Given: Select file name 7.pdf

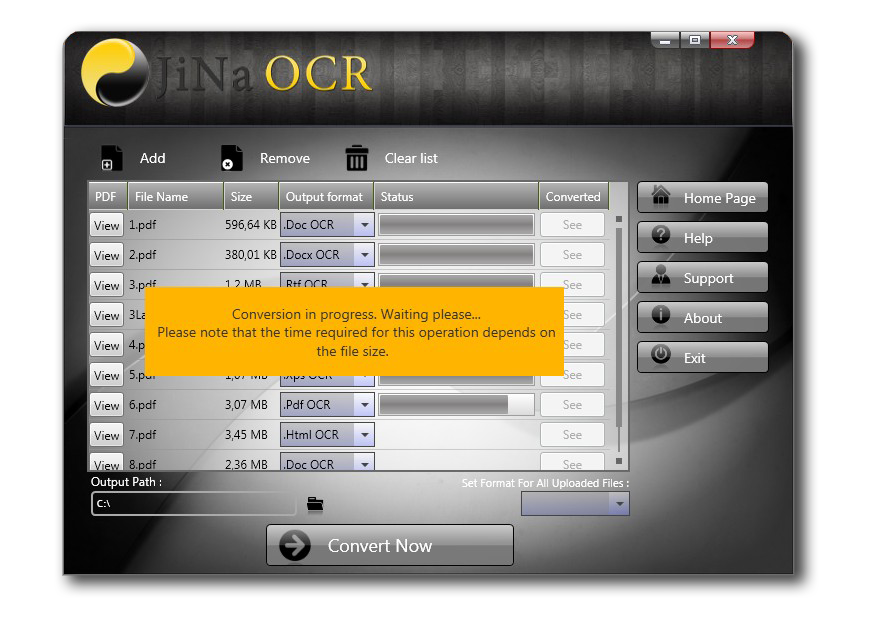Looking at the screenshot, I should [x=142, y=435].
